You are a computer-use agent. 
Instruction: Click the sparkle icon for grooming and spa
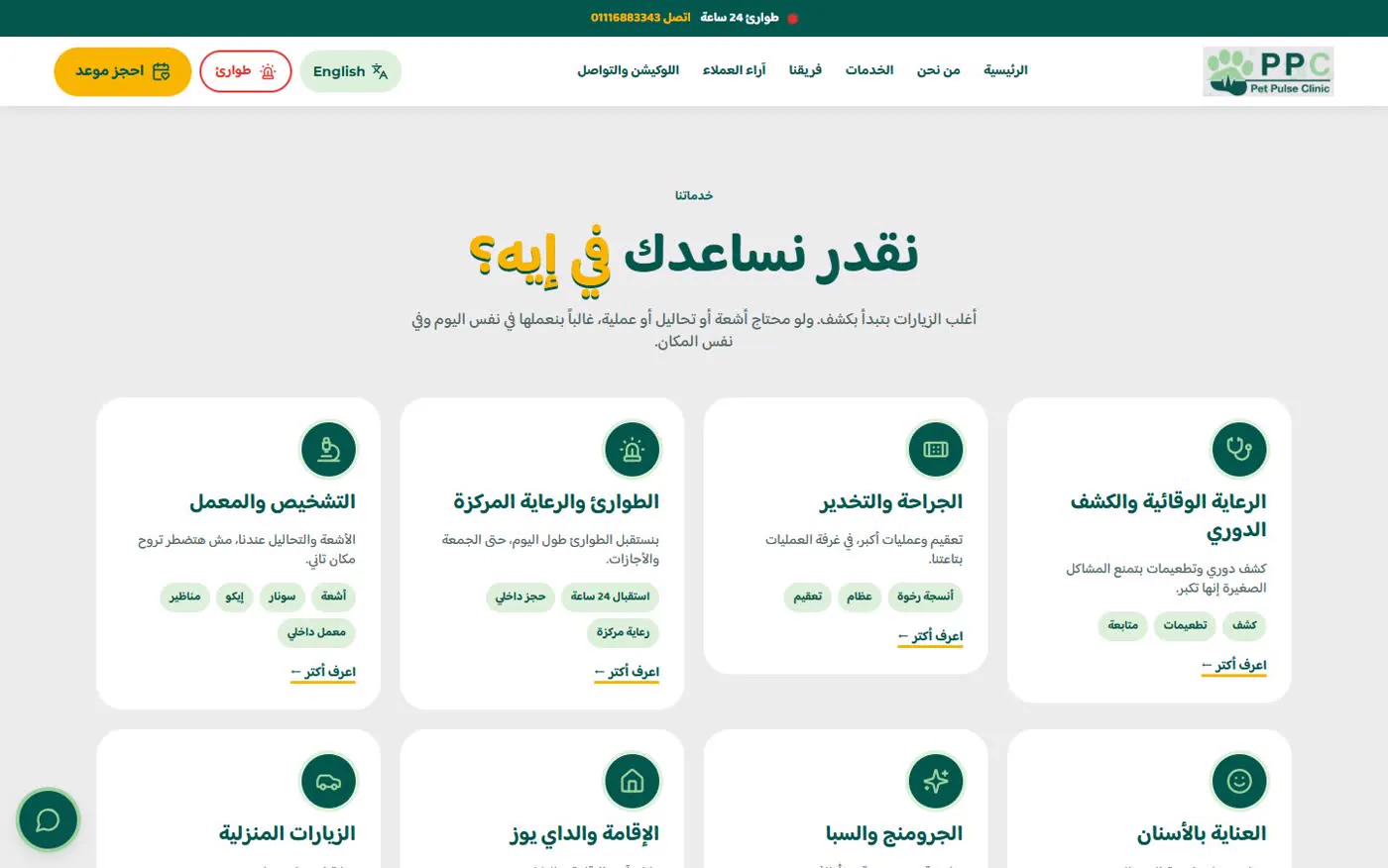tap(935, 781)
